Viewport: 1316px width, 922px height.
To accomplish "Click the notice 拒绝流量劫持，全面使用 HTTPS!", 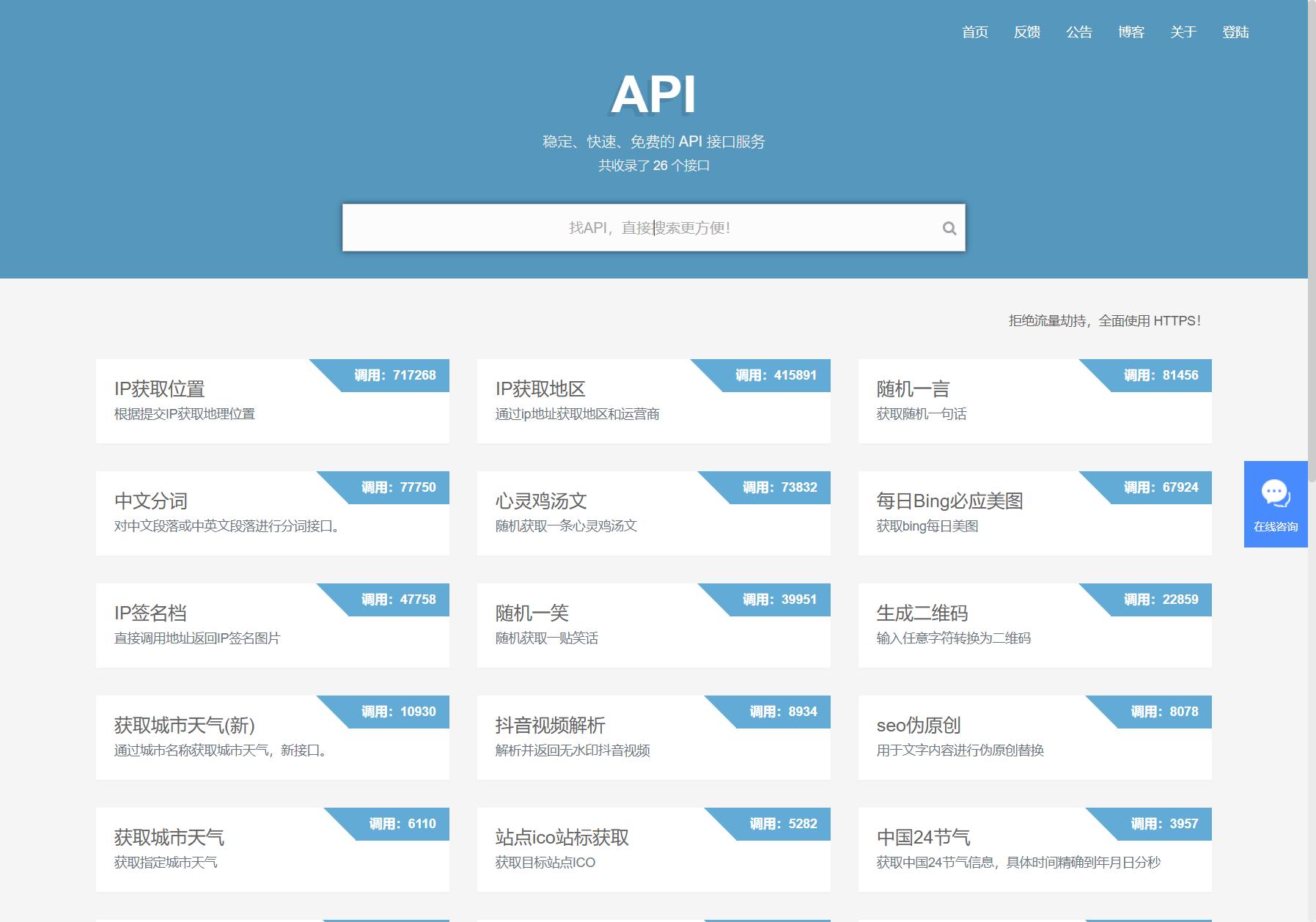I will [x=1105, y=321].
